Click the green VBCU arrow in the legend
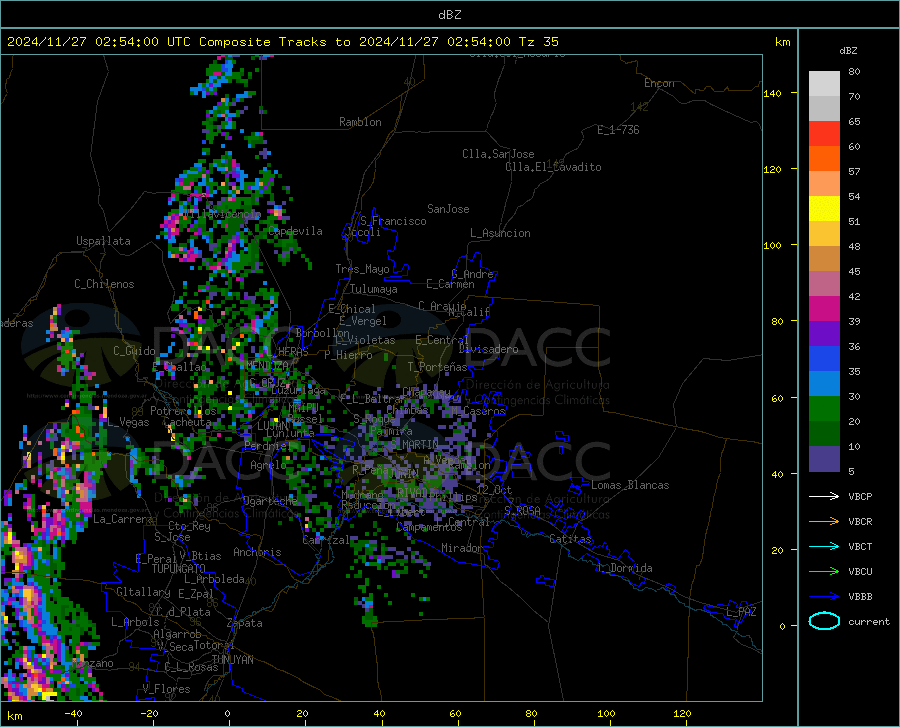The width and height of the screenshot is (900, 727). pos(824,572)
